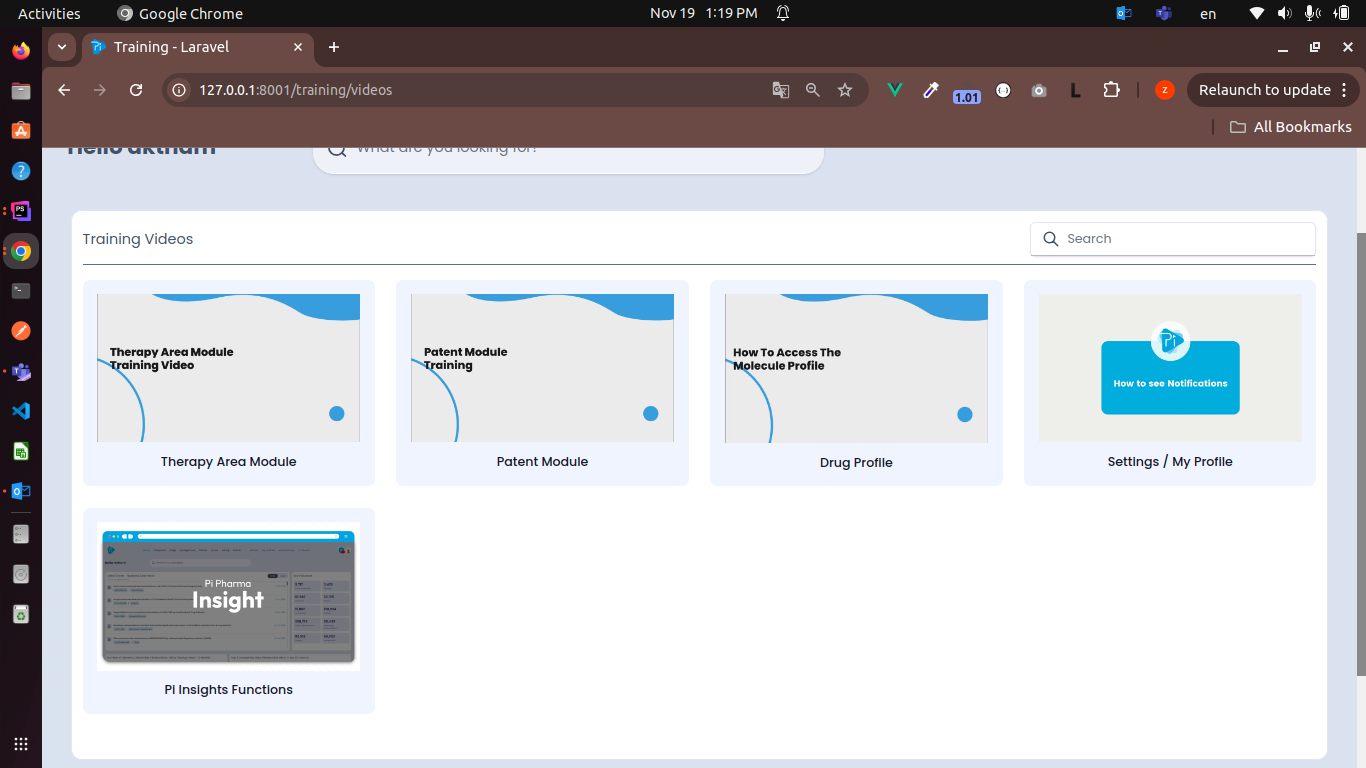This screenshot has height=768, width=1366.
Task: Open Firefox from the Ubuntu dock
Action: tap(21, 50)
